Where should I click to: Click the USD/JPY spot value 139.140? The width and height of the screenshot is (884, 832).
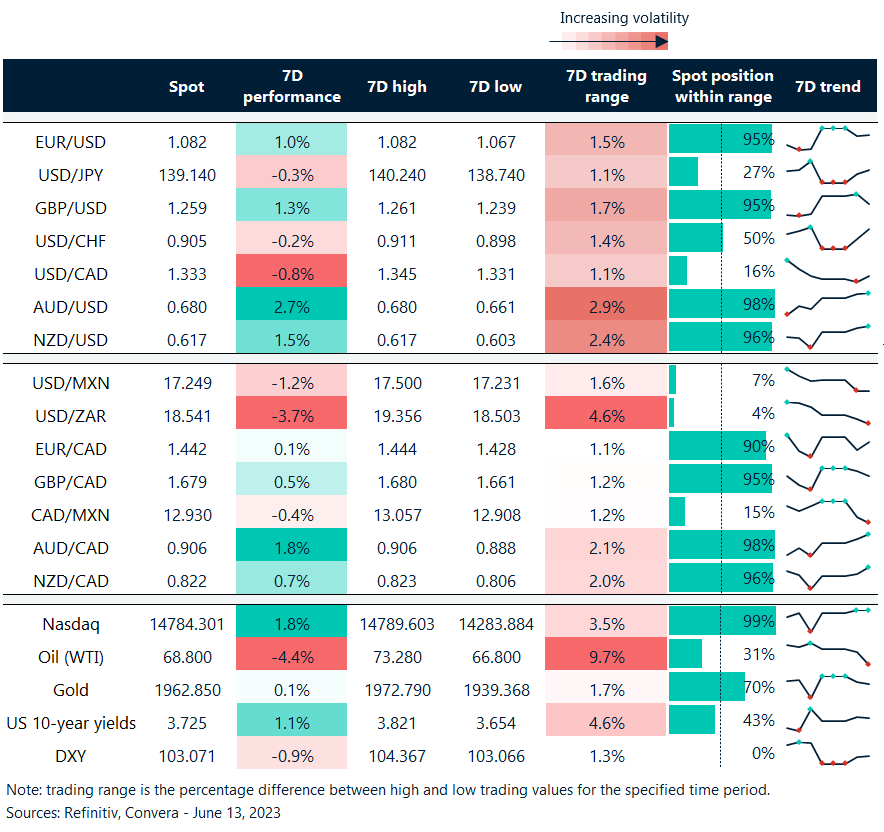tap(187, 175)
